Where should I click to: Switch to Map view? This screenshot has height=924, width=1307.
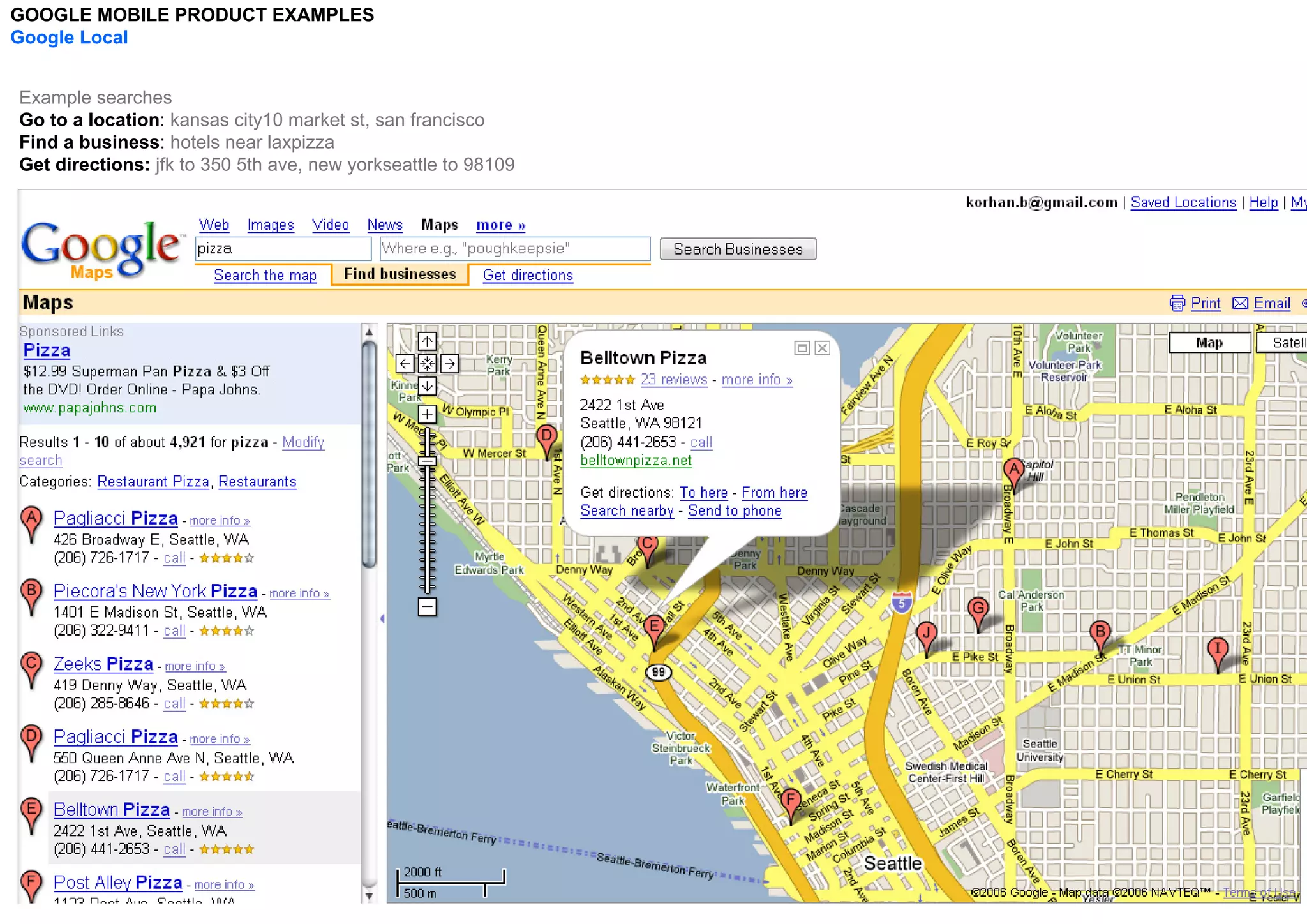[x=1209, y=343]
